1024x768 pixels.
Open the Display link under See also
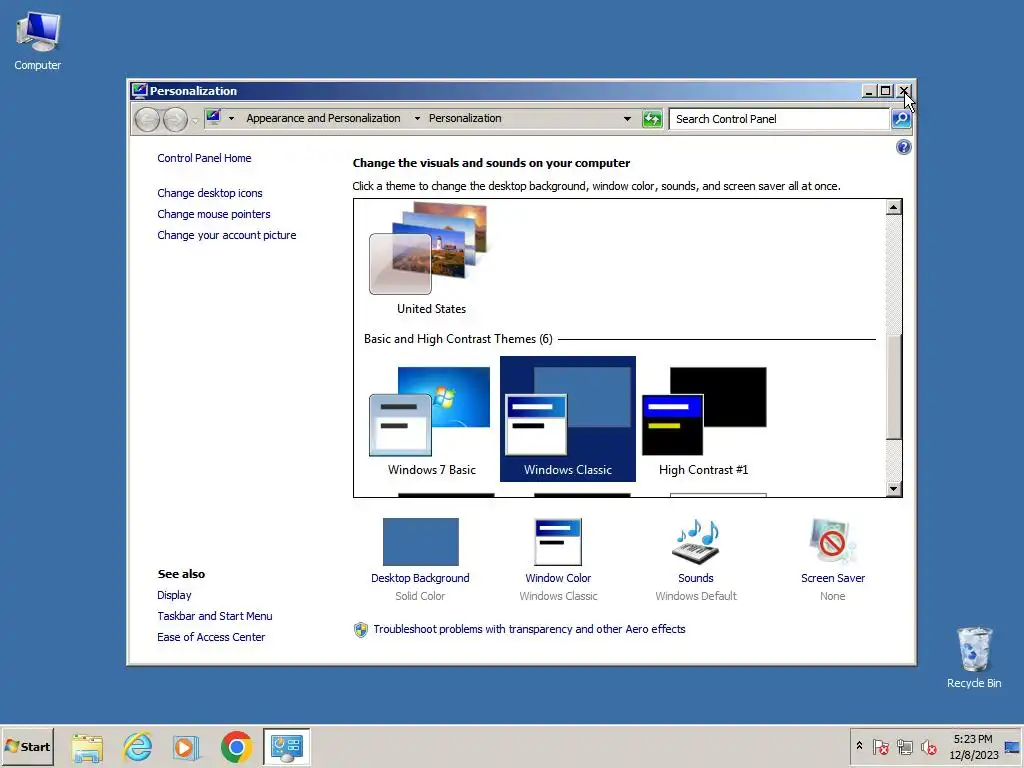click(x=174, y=596)
